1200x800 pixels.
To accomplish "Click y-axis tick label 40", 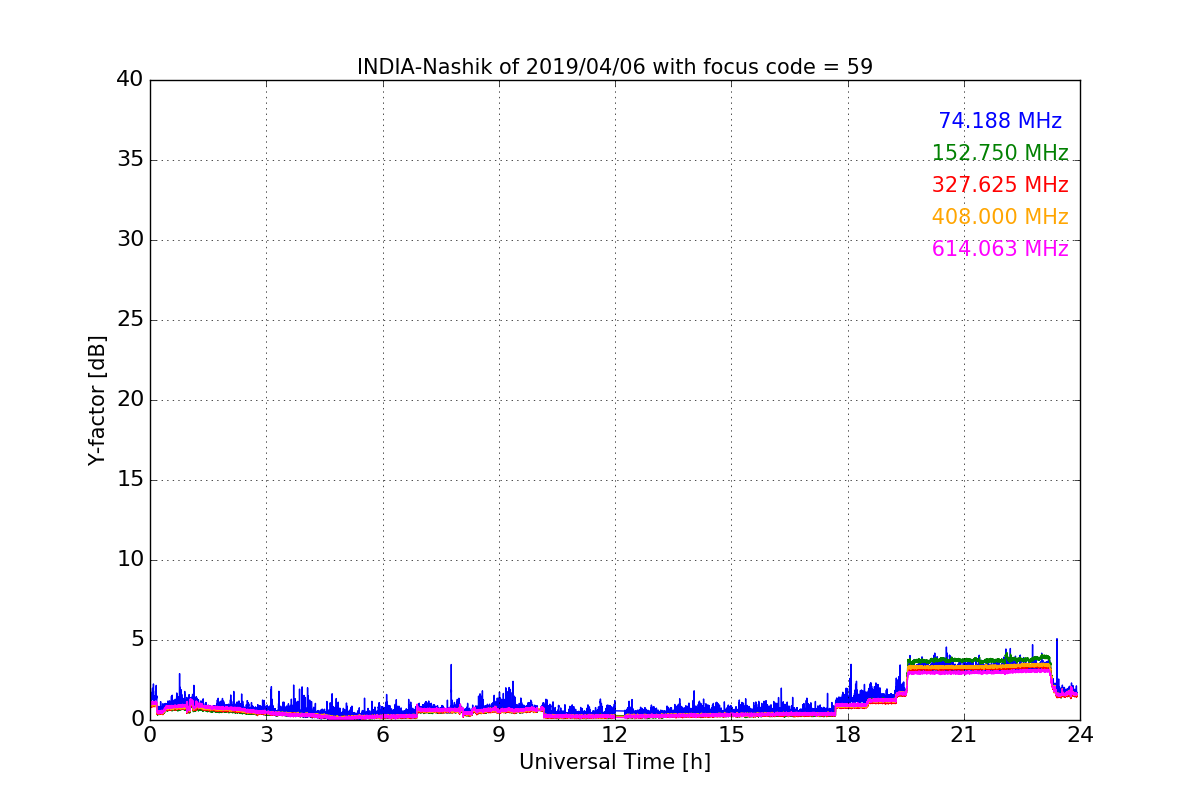I will pos(130,80).
